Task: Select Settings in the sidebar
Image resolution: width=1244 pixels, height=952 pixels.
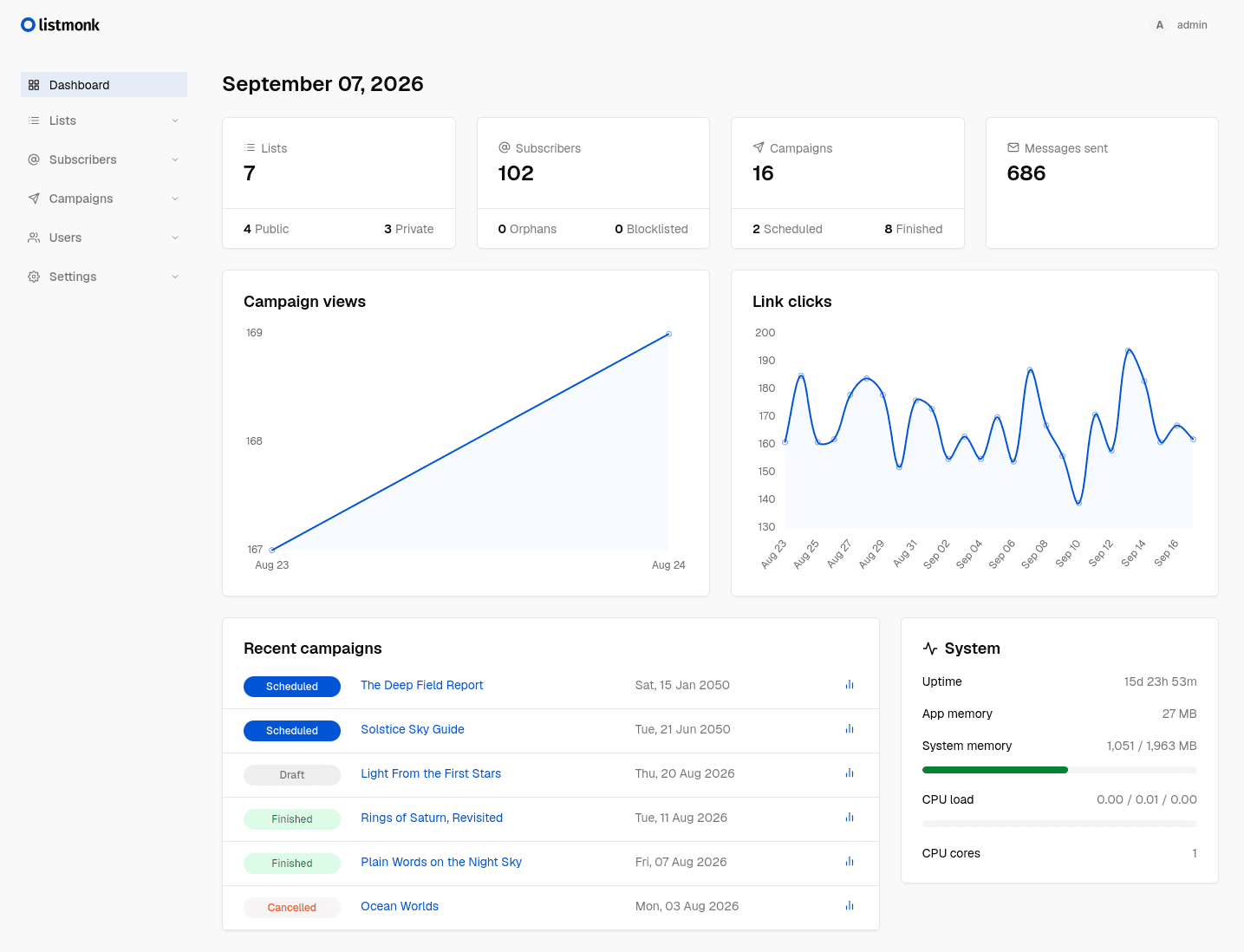Action: (104, 277)
